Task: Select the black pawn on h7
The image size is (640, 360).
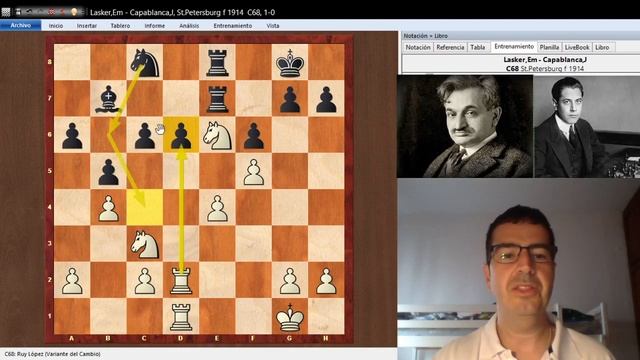Action: pyautogui.click(x=326, y=99)
